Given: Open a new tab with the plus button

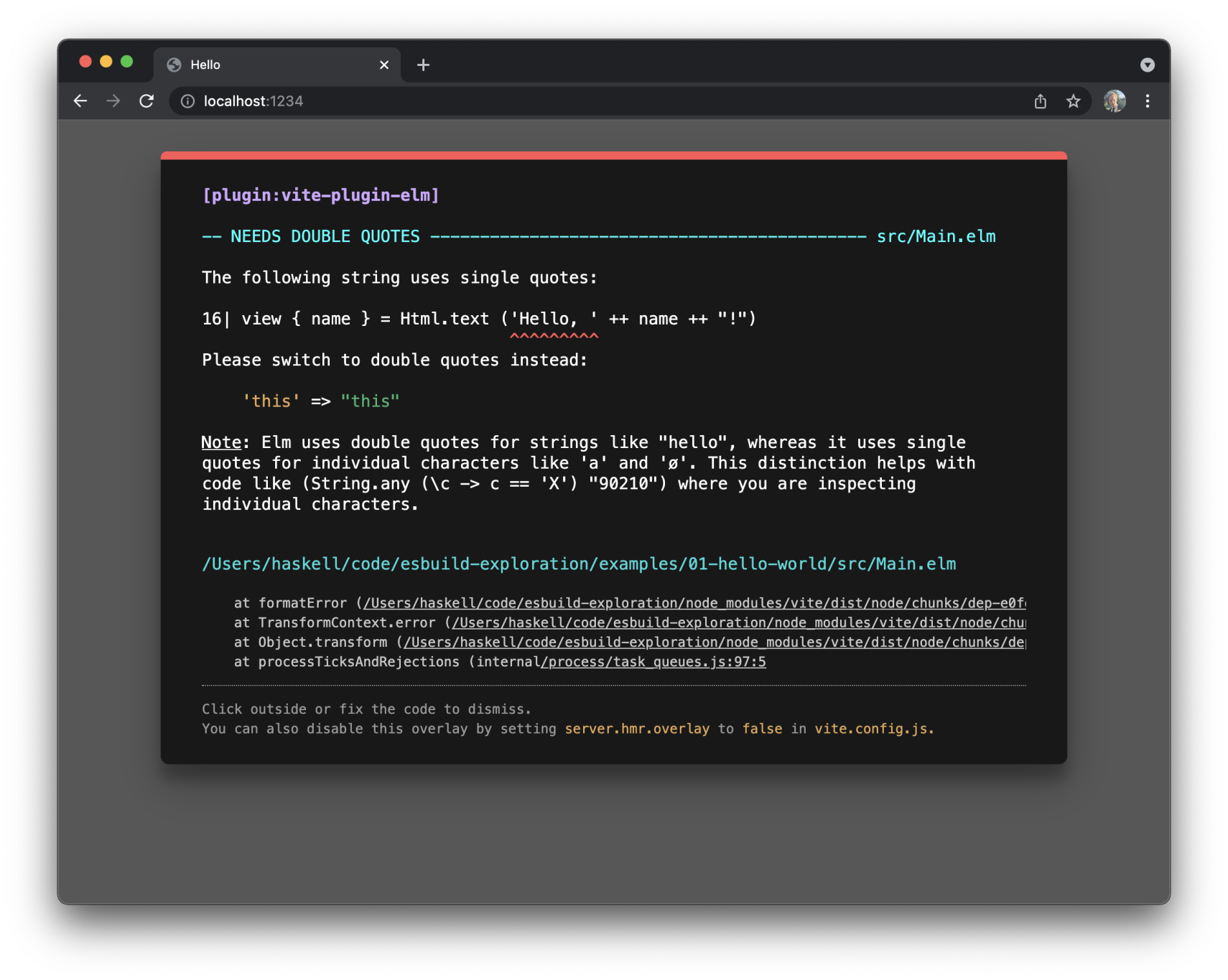Looking at the screenshot, I should click(x=423, y=65).
